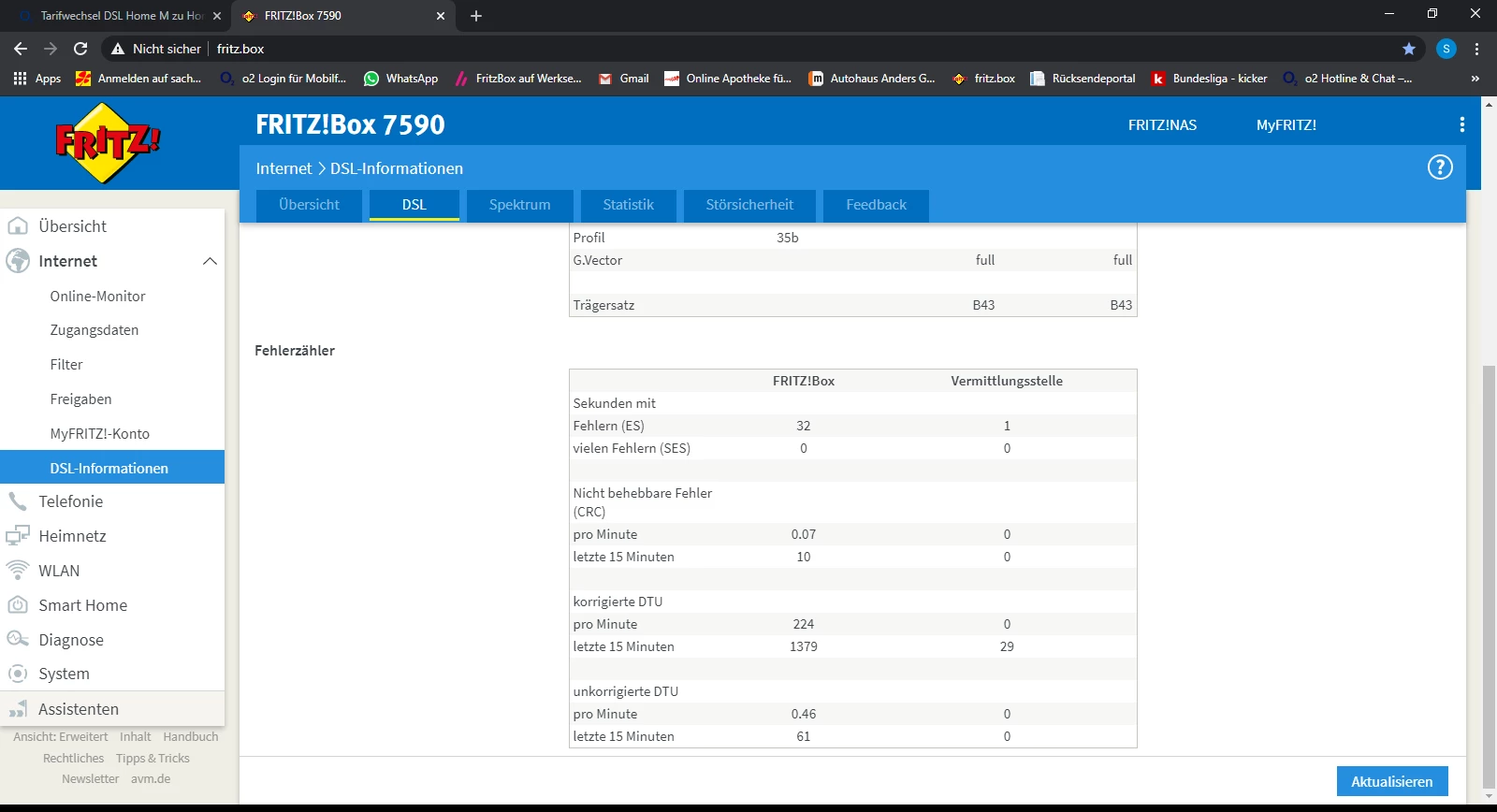The image size is (1497, 812).
Task: Open Tipps & Tricks footer link
Action: [x=153, y=759]
